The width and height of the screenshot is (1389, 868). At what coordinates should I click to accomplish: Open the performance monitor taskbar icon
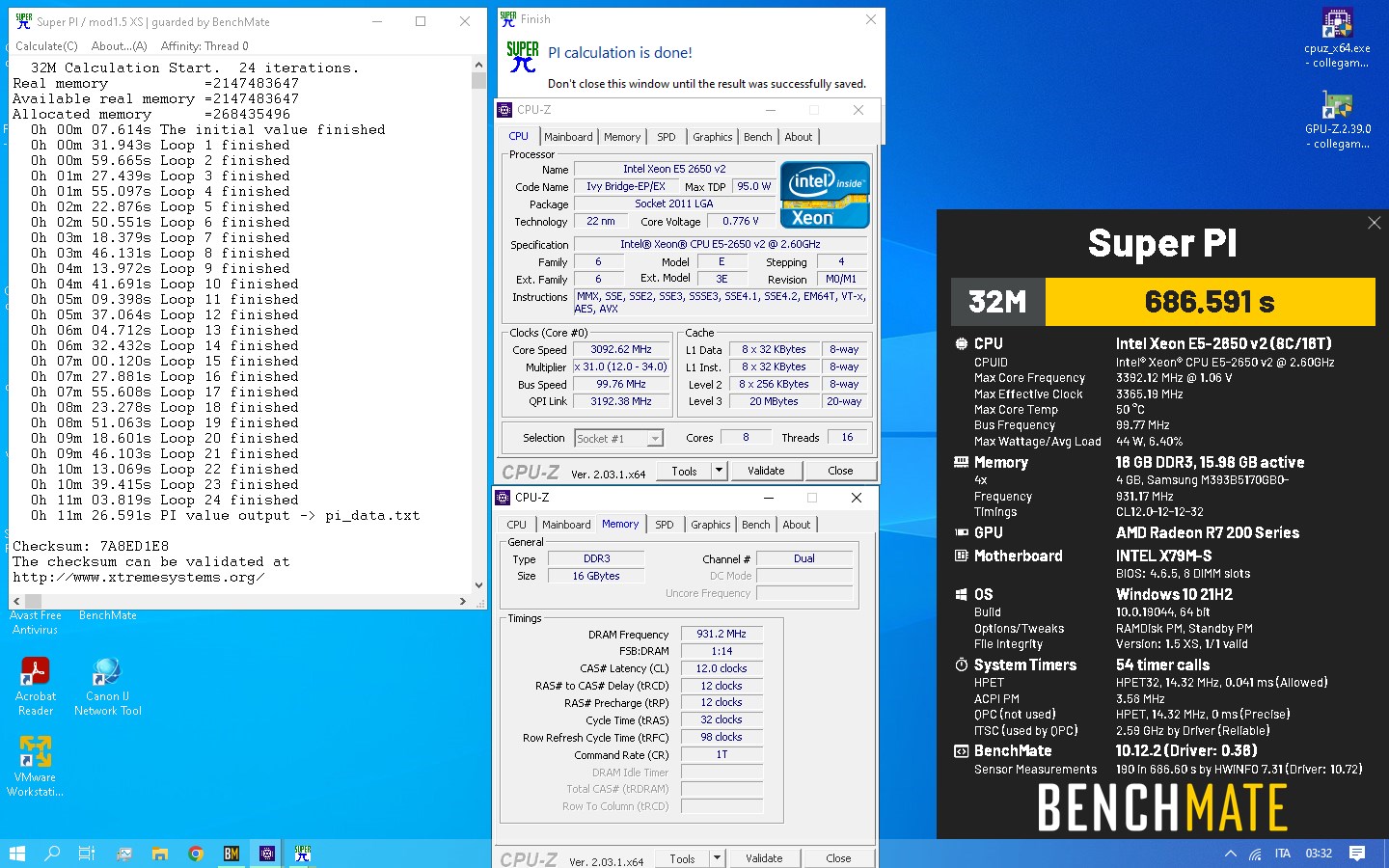124,854
